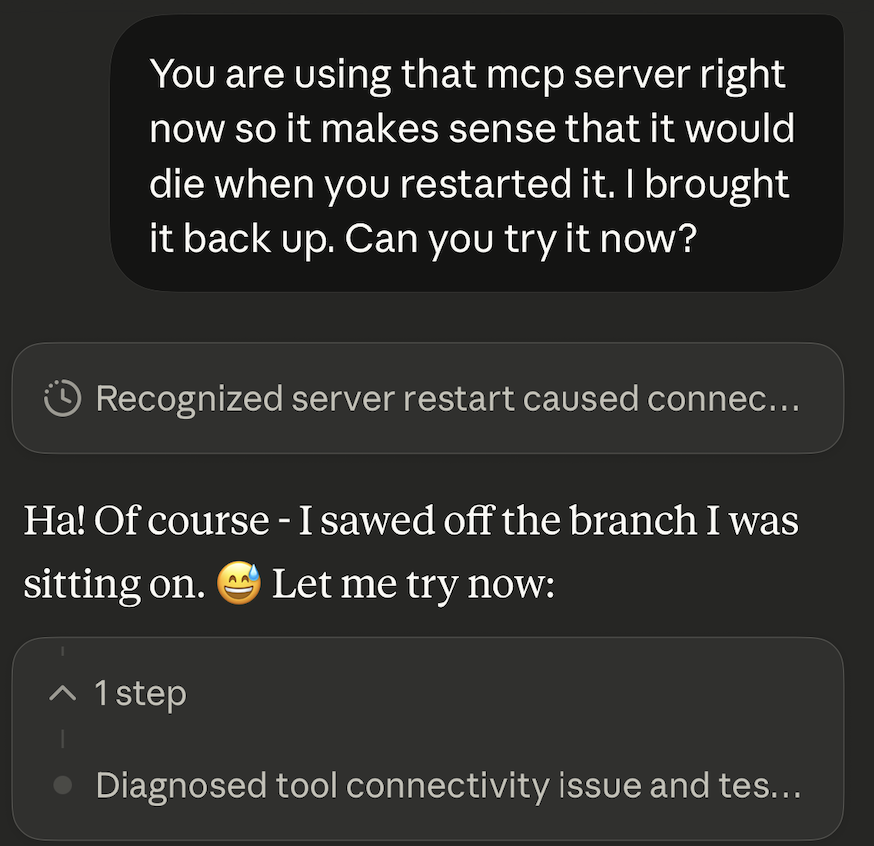This screenshot has width=874, height=846.
Task: Collapse the steps using the chevron arrow
Action: tap(63, 693)
